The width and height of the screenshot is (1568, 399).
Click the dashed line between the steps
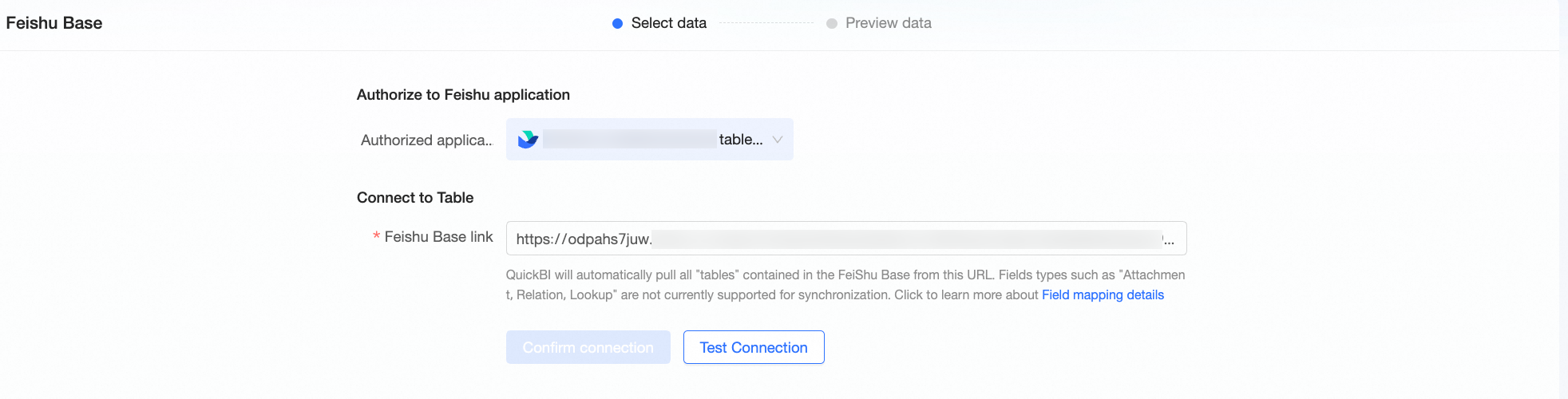point(766,23)
